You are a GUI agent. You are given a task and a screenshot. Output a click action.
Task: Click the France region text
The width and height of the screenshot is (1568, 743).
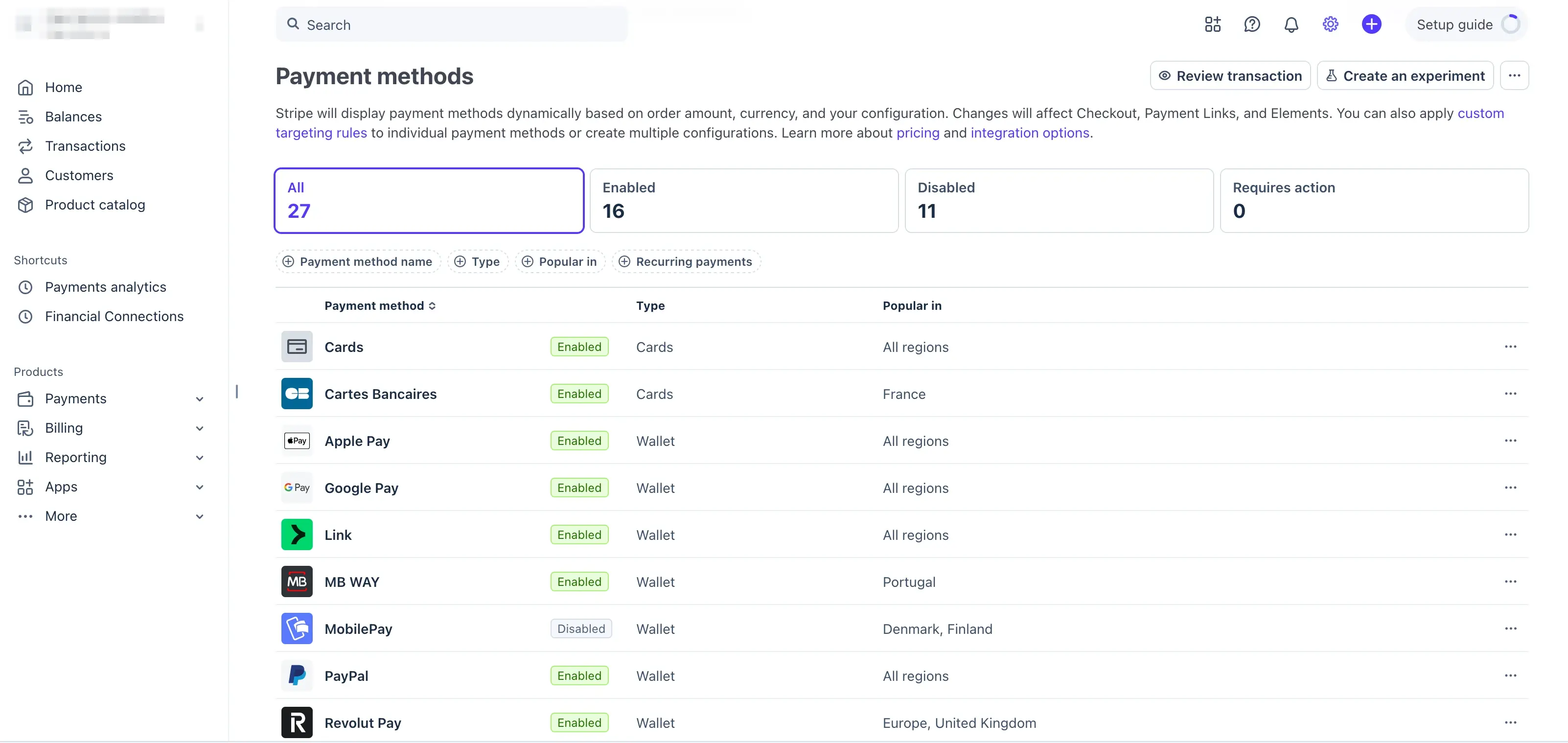[x=904, y=394]
